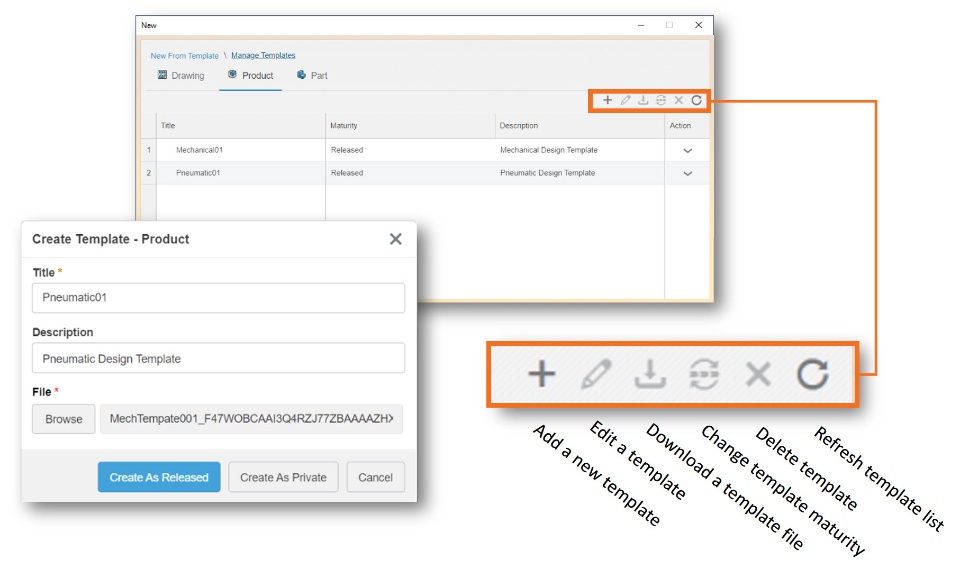Cancel the Create Template dialog
960x569 pixels.
[375, 477]
